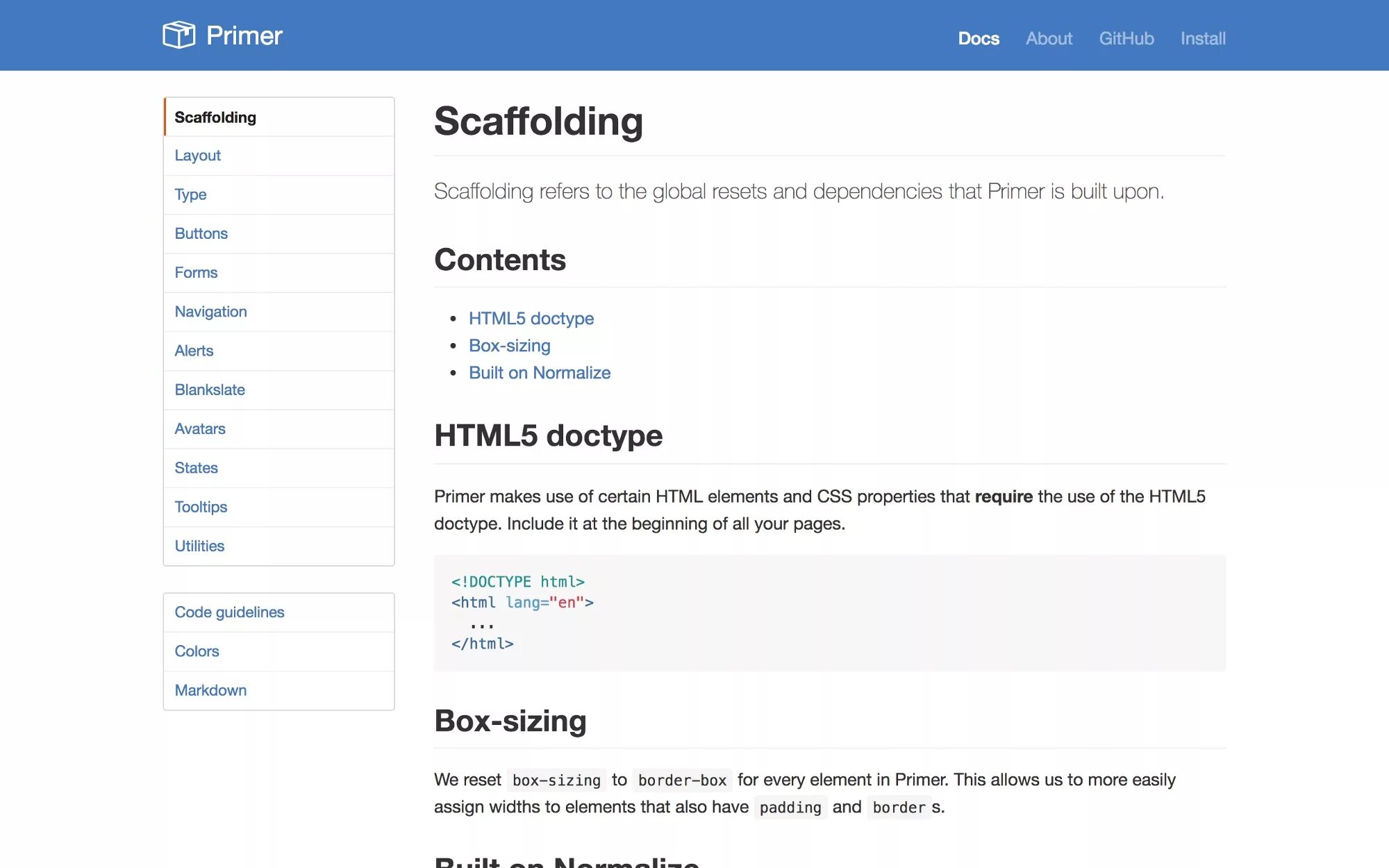This screenshot has height=868, width=1389.
Task: Select the About page icon
Action: 1048,37
